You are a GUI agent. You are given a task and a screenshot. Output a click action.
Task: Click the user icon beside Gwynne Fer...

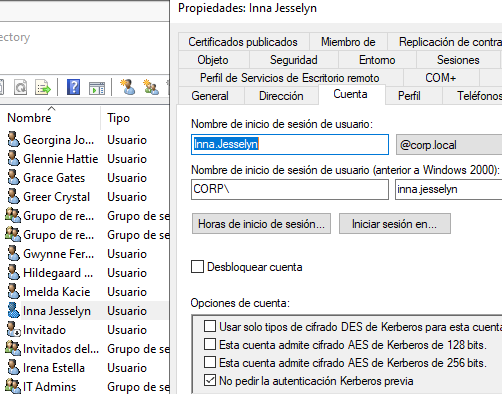pos(13,253)
